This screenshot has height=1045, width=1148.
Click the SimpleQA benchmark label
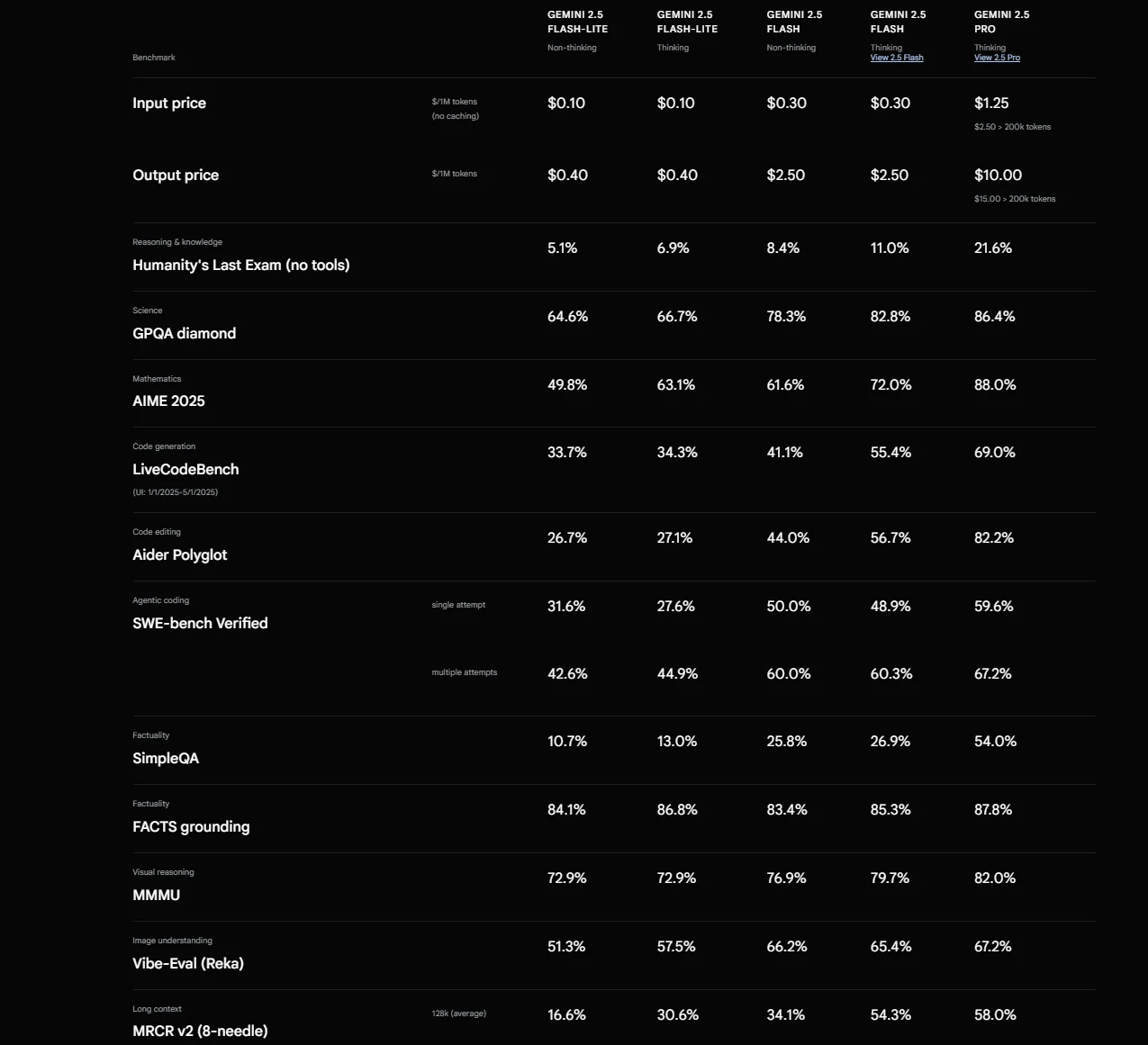pyautogui.click(x=166, y=758)
